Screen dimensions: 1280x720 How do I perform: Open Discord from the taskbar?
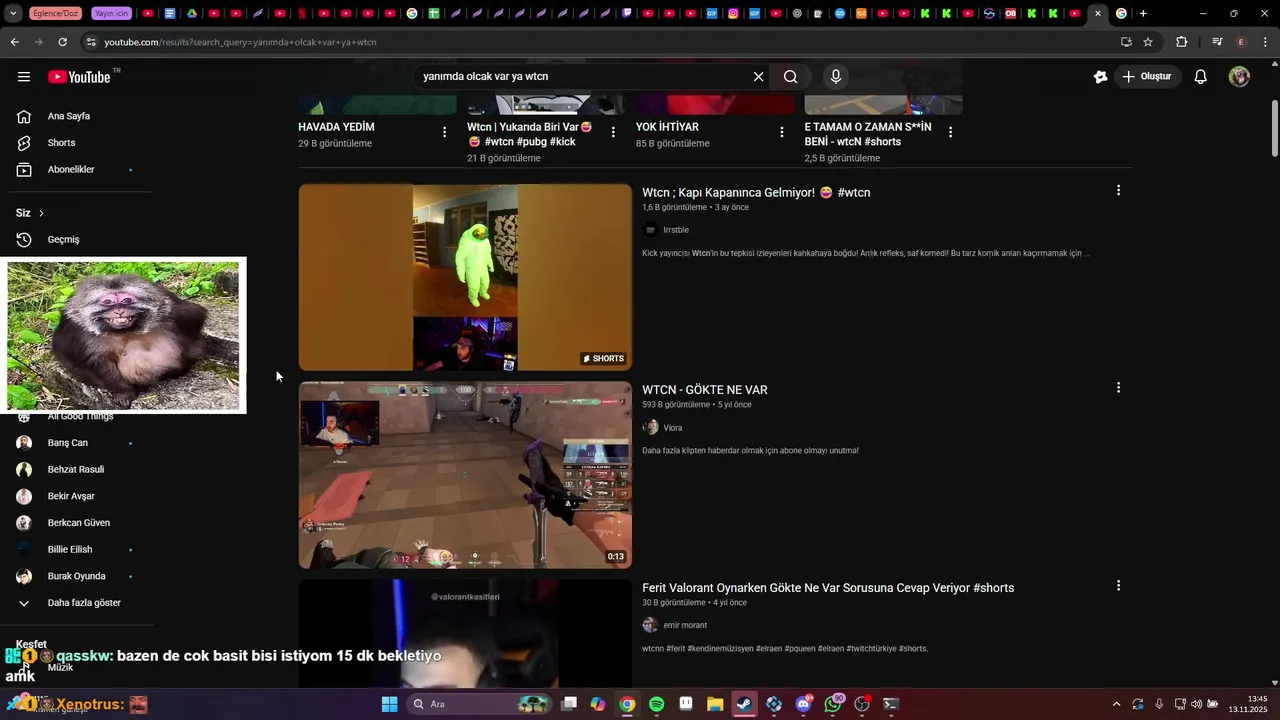coord(803,704)
